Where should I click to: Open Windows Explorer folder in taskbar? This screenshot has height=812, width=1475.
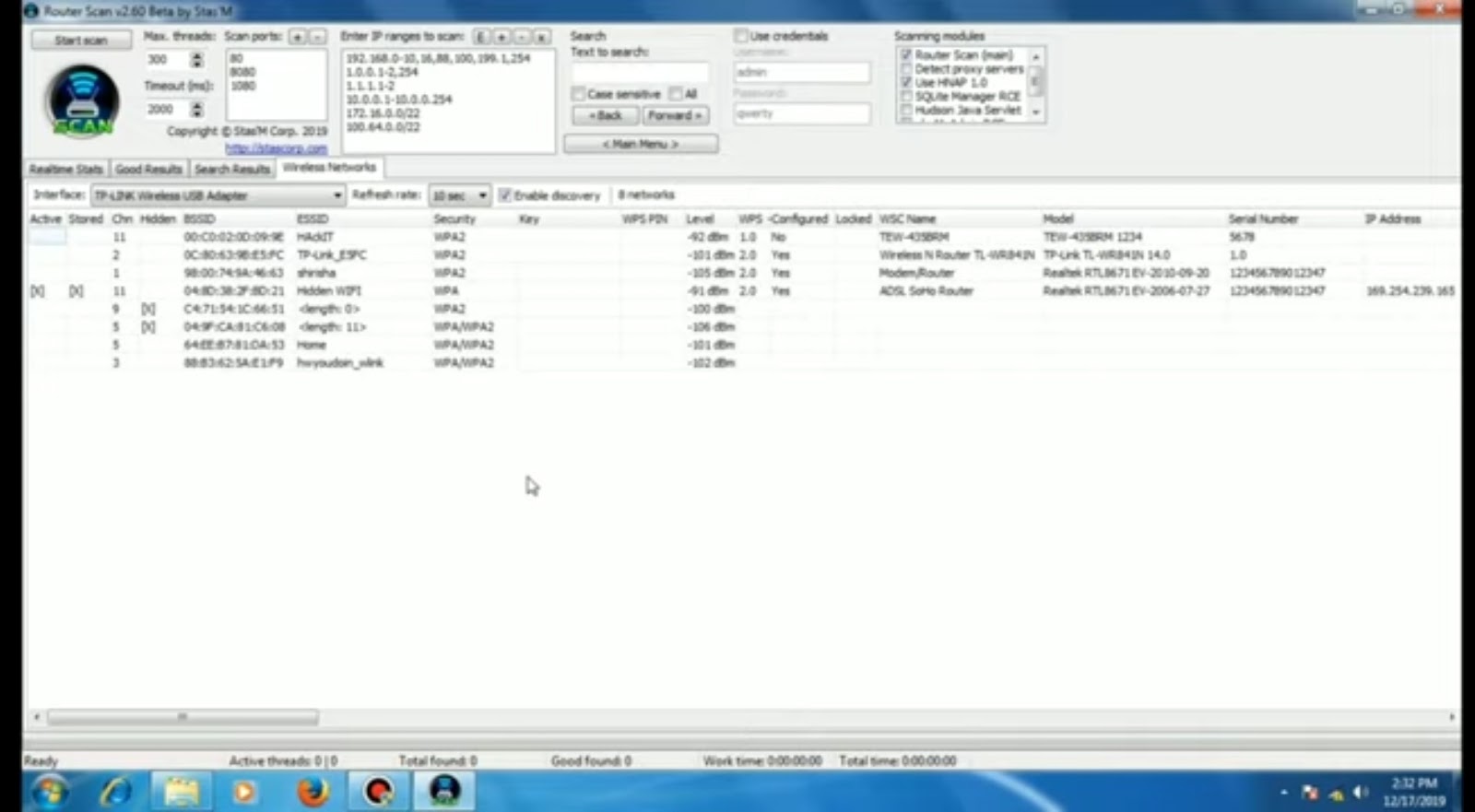click(181, 791)
